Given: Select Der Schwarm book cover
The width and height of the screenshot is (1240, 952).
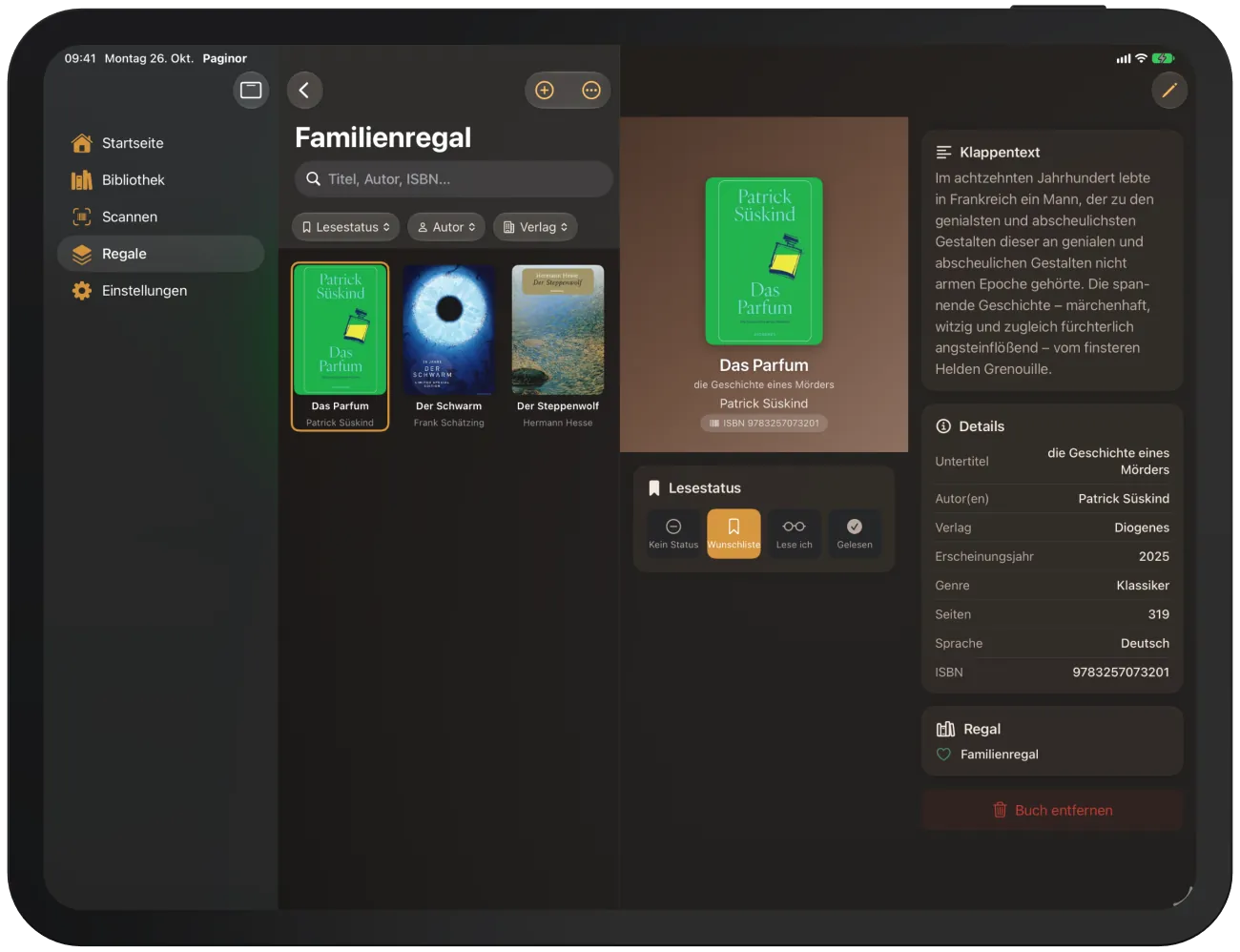Looking at the screenshot, I should [449, 330].
